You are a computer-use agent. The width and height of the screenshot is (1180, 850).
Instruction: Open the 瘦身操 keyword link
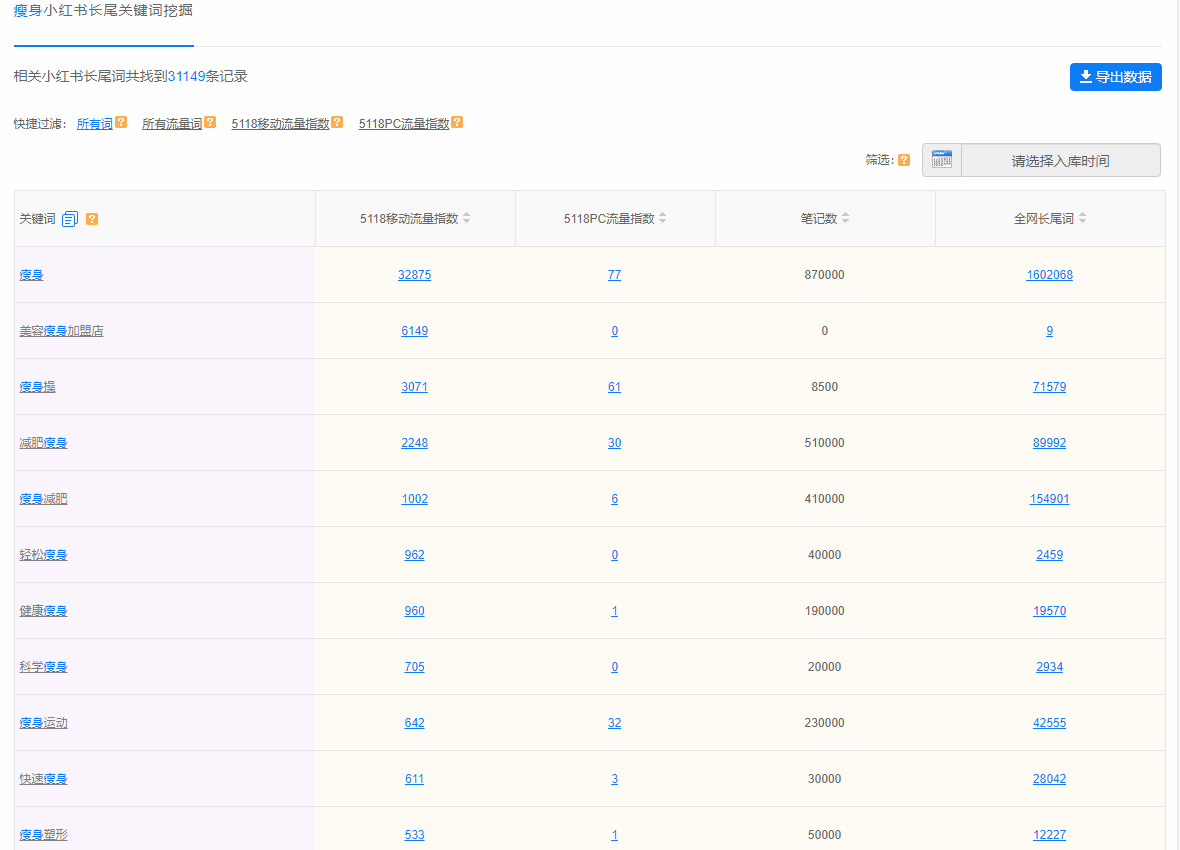[38, 387]
